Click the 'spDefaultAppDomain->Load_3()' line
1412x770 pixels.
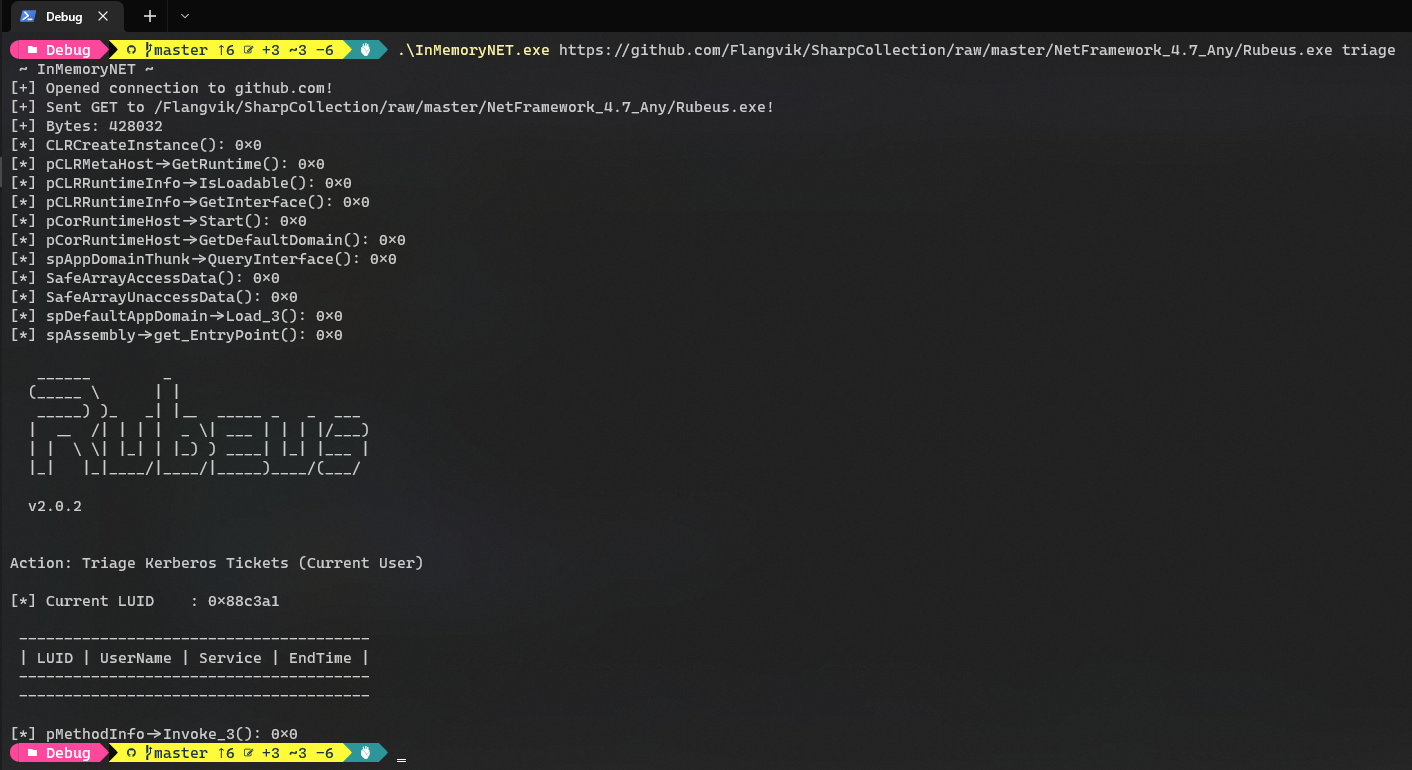click(176, 316)
